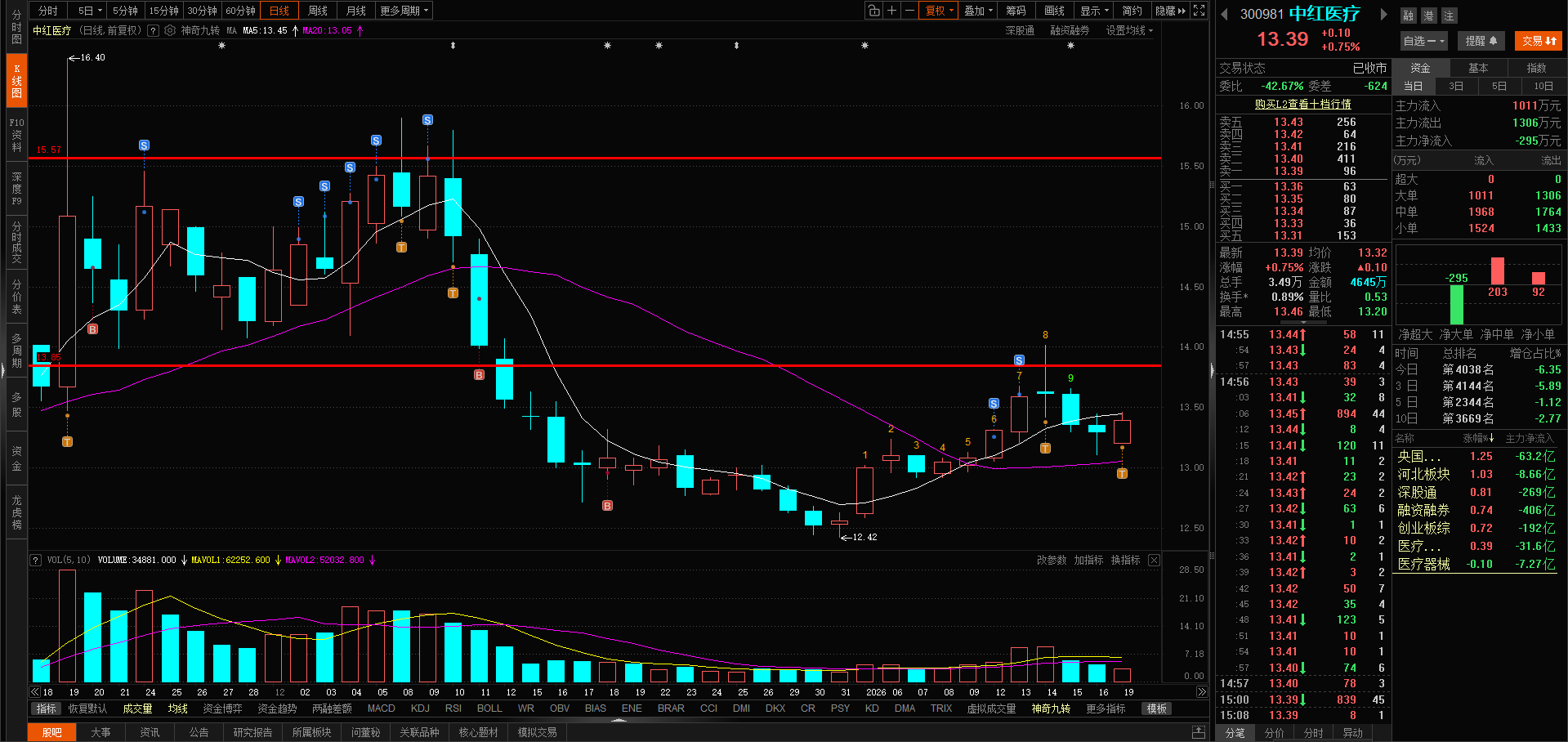
Task: Toggle 画线 drawing tools
Action: click(1054, 11)
